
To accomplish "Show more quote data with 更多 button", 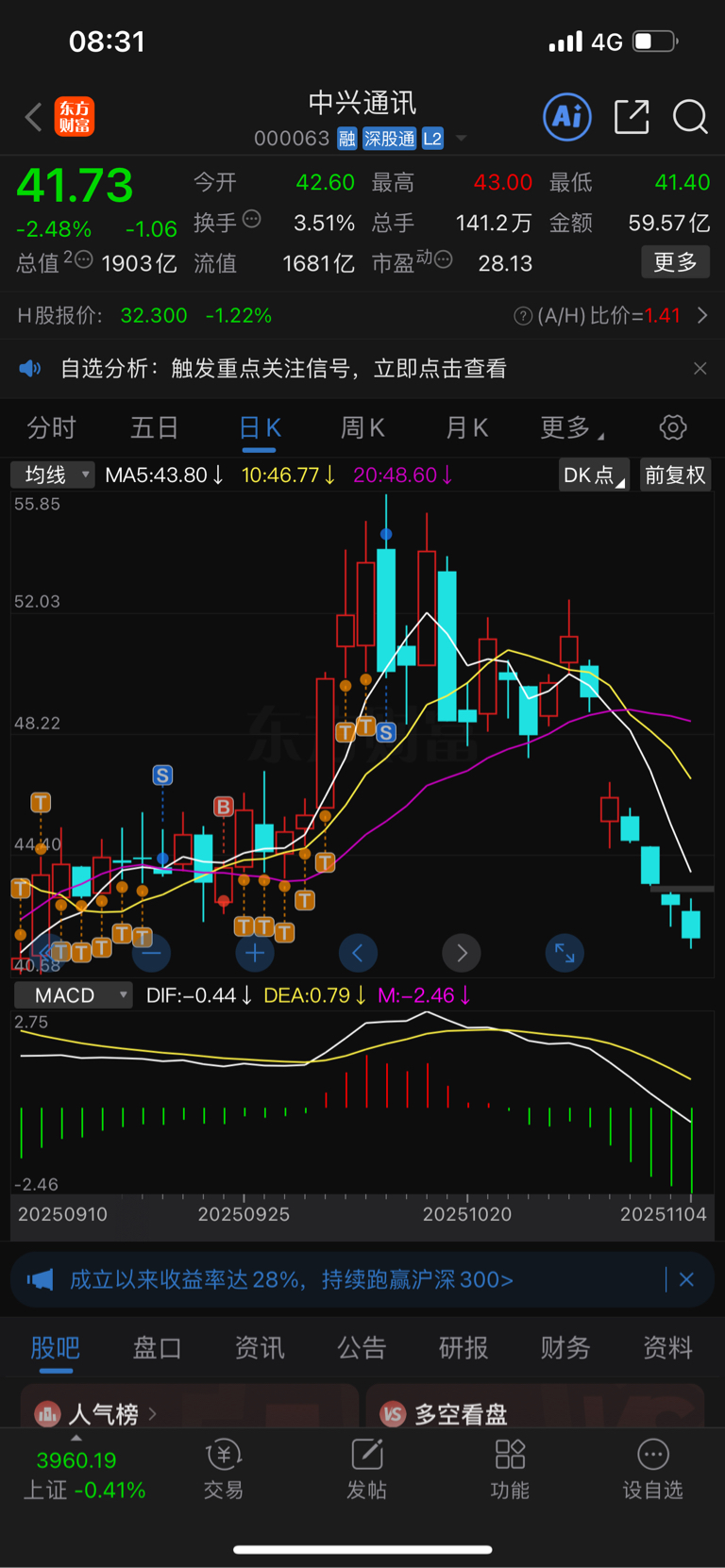I will coord(676,262).
